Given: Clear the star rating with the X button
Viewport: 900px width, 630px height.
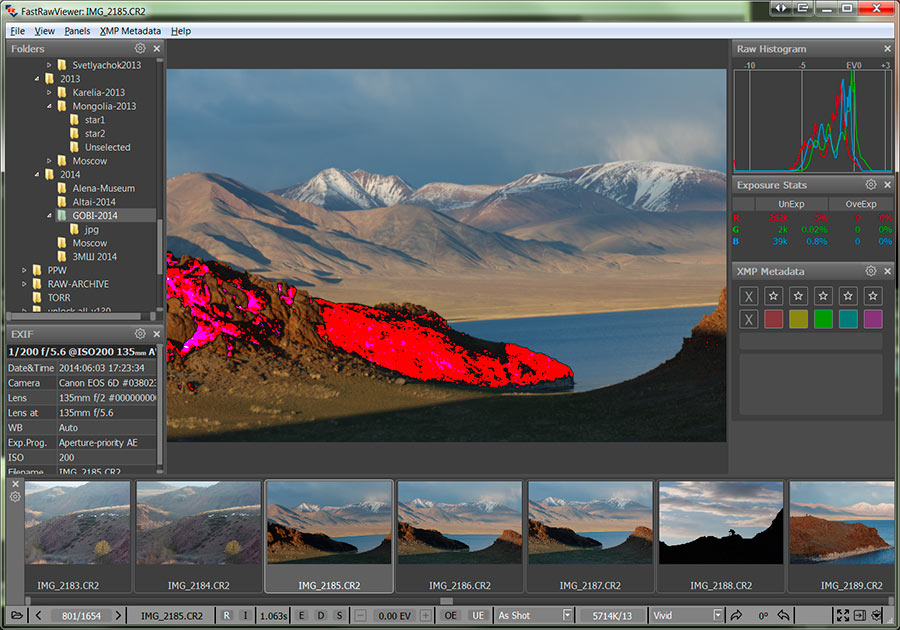Looking at the screenshot, I should [748, 296].
